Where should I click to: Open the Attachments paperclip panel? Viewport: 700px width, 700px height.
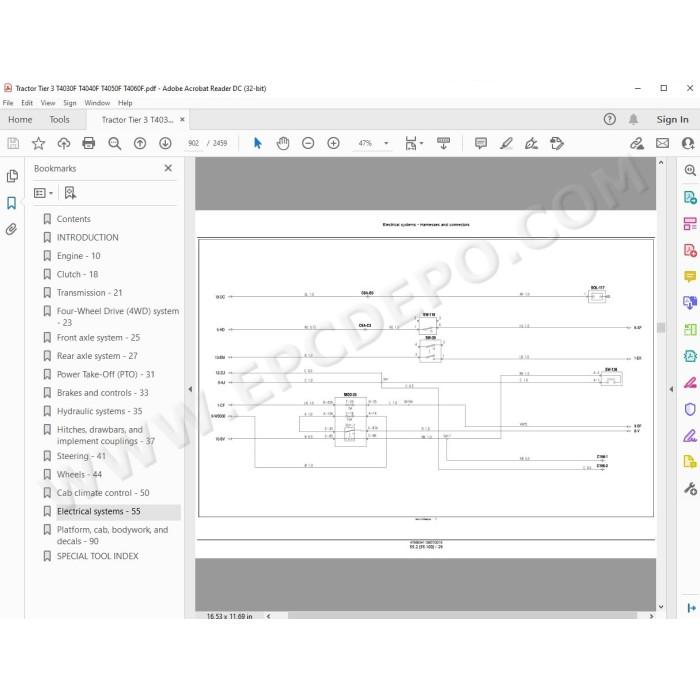12,229
